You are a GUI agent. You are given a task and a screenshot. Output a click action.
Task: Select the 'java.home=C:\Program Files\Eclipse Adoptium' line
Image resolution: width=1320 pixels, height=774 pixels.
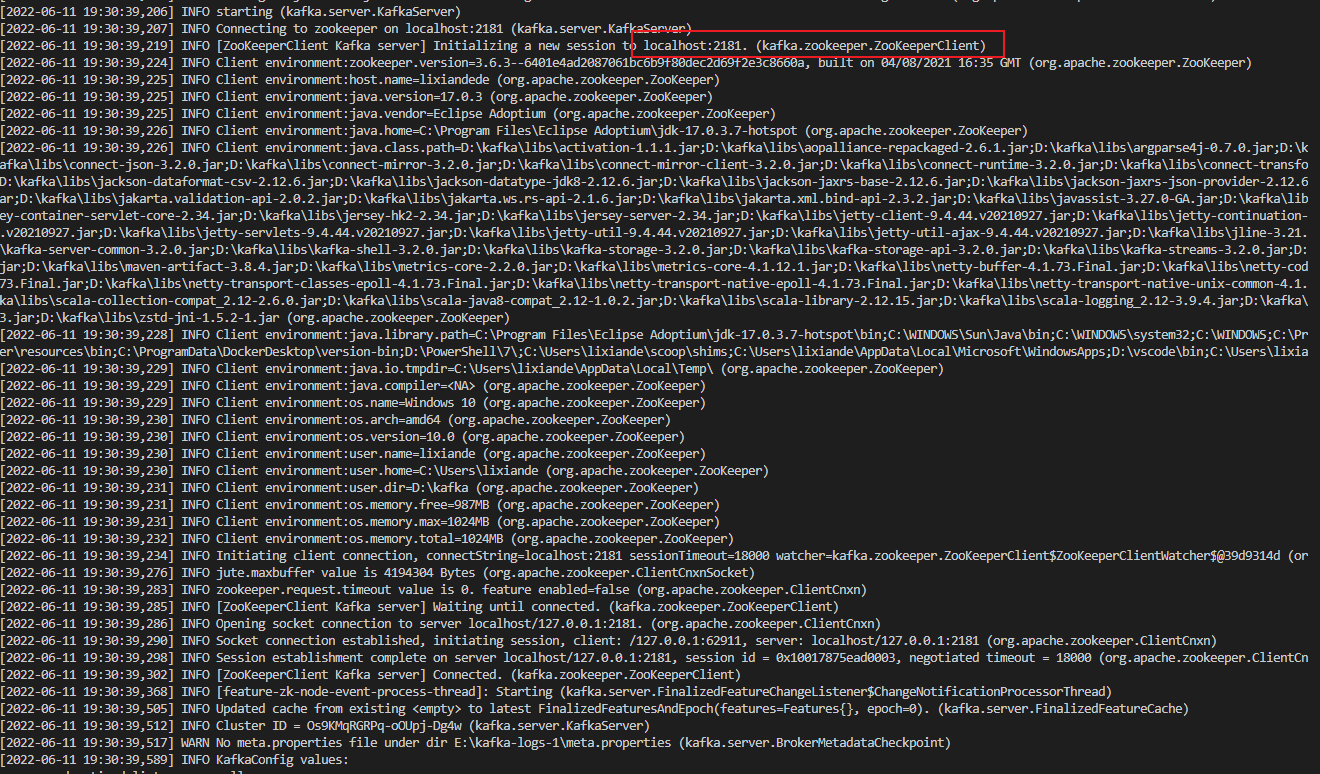point(513,130)
